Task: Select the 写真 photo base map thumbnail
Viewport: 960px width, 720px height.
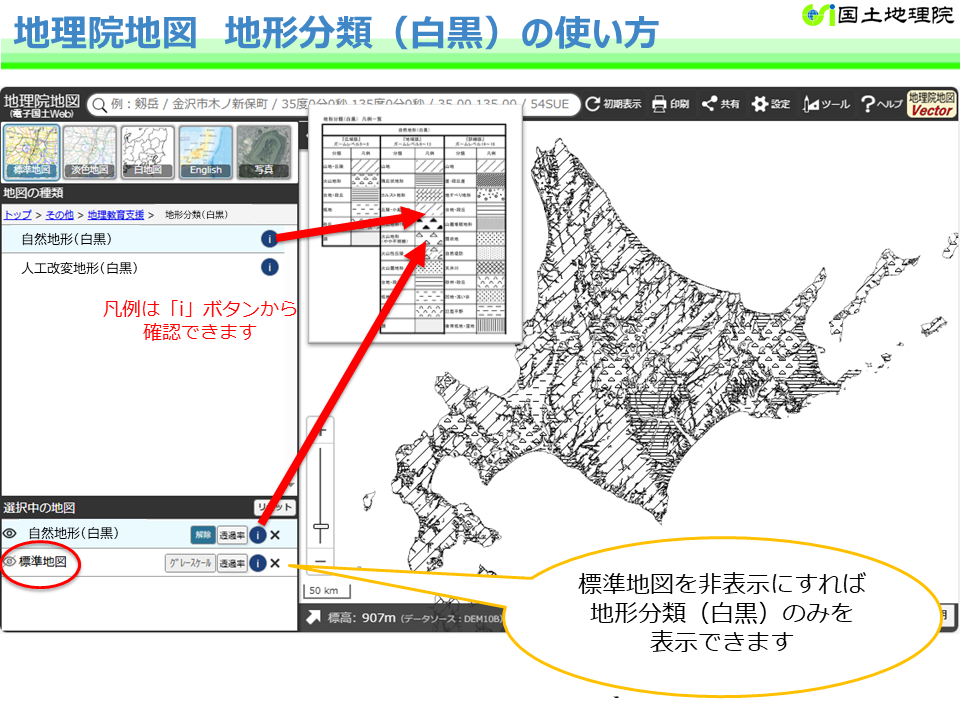Action: [x=264, y=152]
